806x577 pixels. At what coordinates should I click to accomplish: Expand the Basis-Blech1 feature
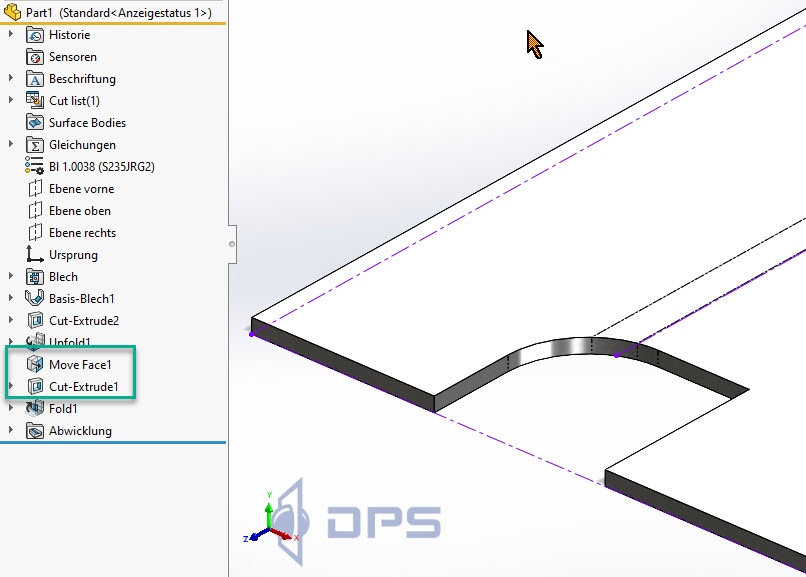11,297
